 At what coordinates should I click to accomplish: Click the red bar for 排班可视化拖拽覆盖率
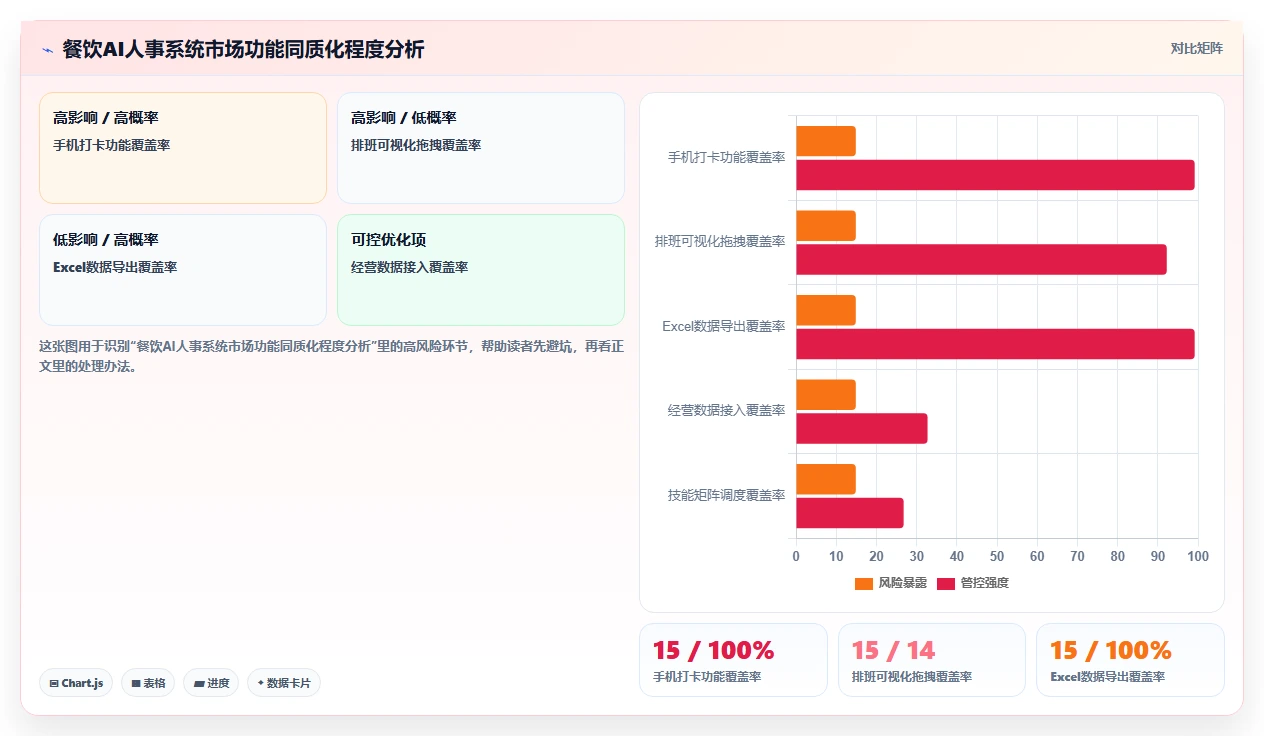tap(981, 260)
